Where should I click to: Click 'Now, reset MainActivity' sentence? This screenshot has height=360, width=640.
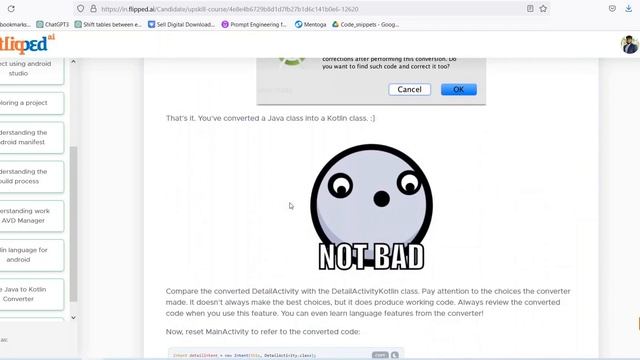pos(263,331)
